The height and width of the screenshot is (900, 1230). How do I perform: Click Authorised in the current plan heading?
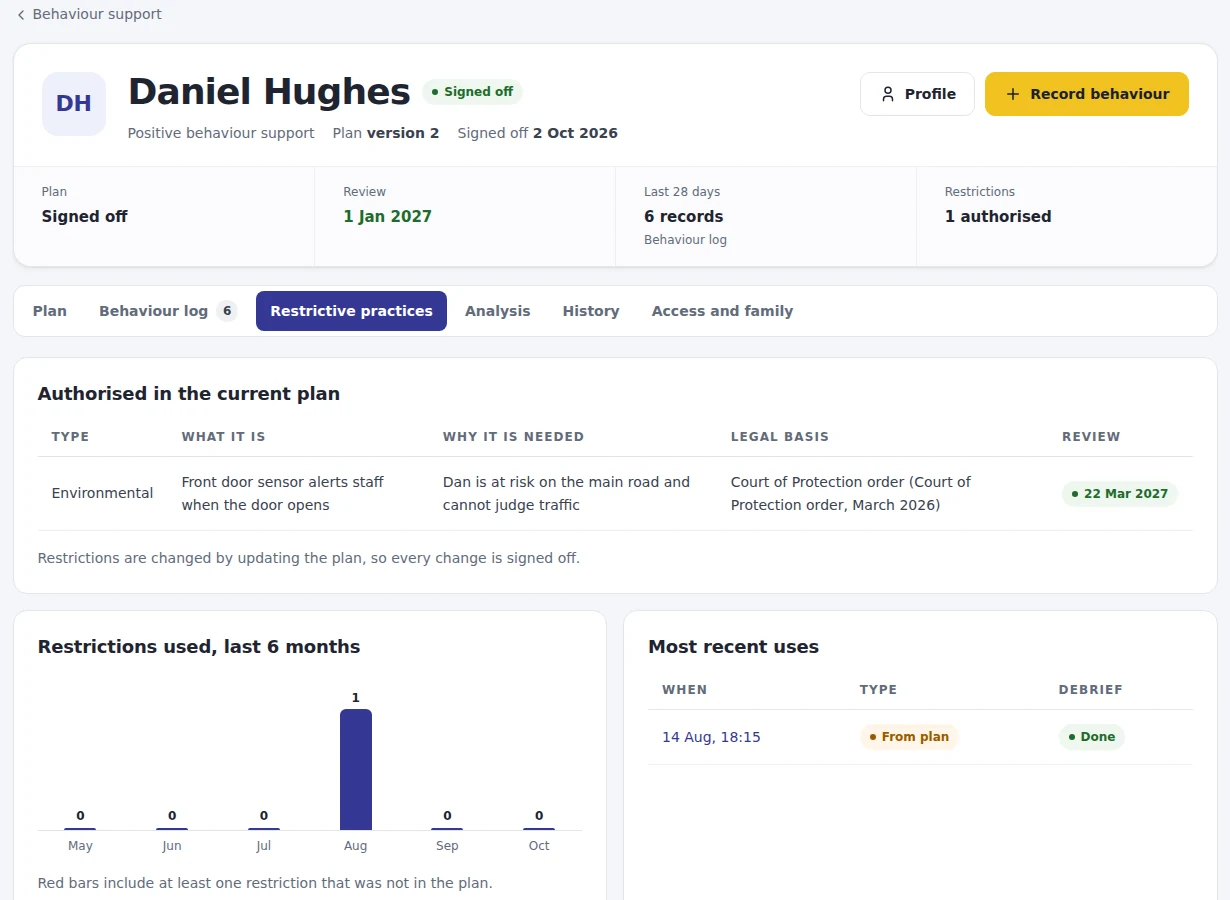[189, 394]
